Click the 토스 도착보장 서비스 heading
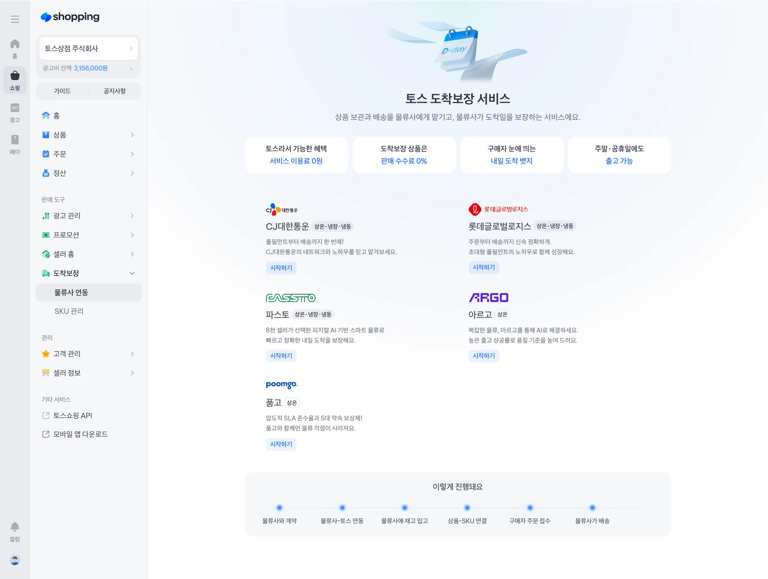This screenshot has width=768, height=579. [457, 98]
